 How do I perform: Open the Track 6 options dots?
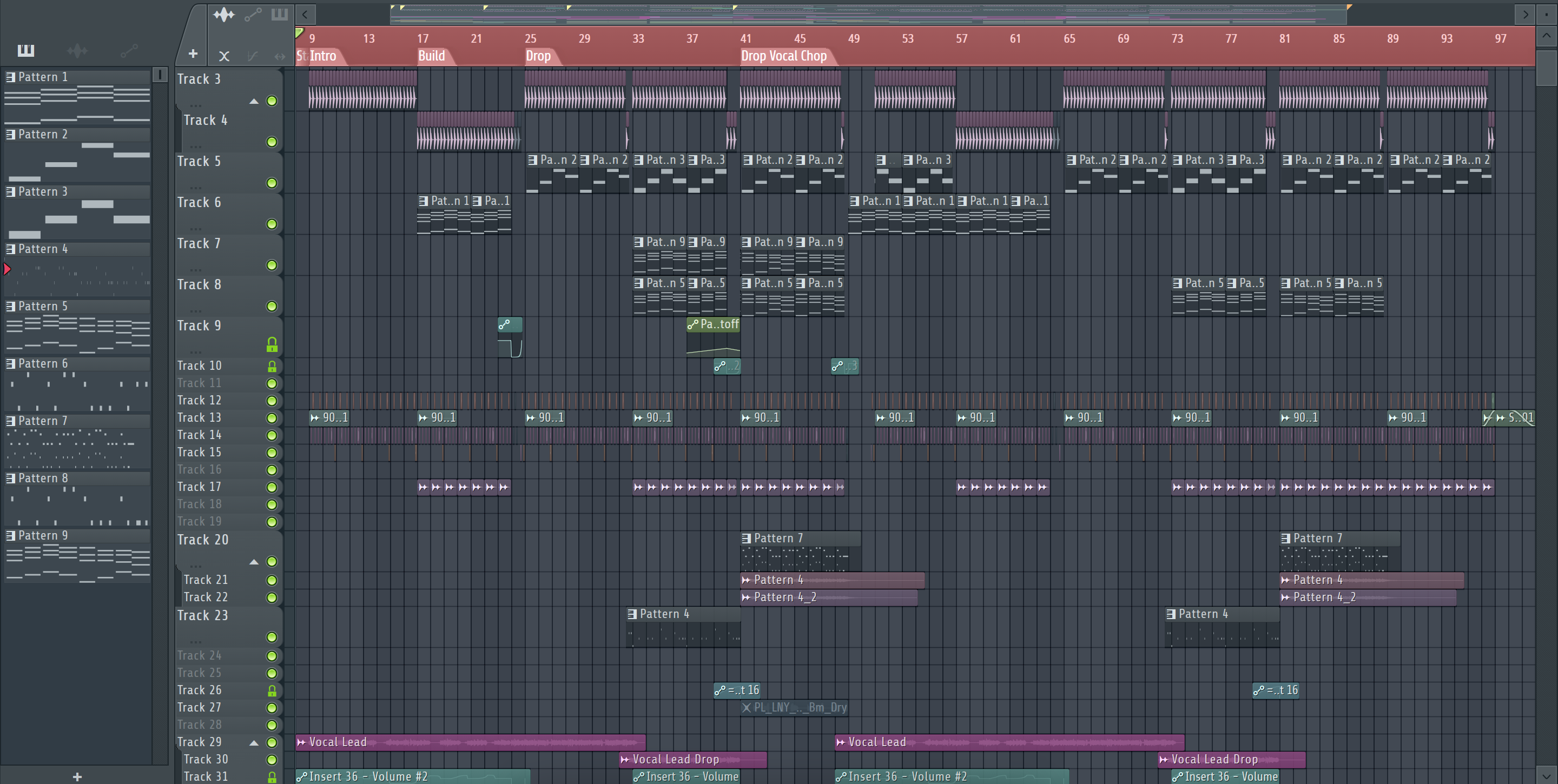point(195,229)
